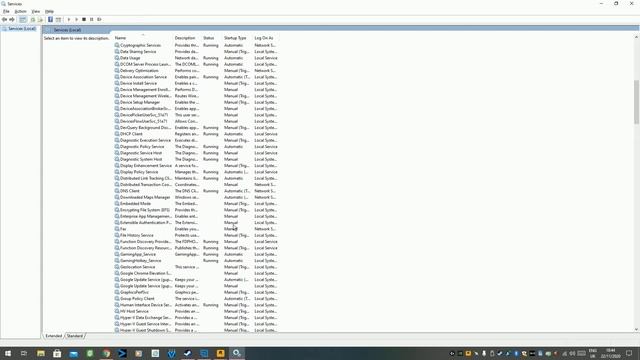Image resolution: width=640 pixels, height=360 pixels.
Task: Select Encrypting File System (EFS) row
Action: (x=196, y=210)
